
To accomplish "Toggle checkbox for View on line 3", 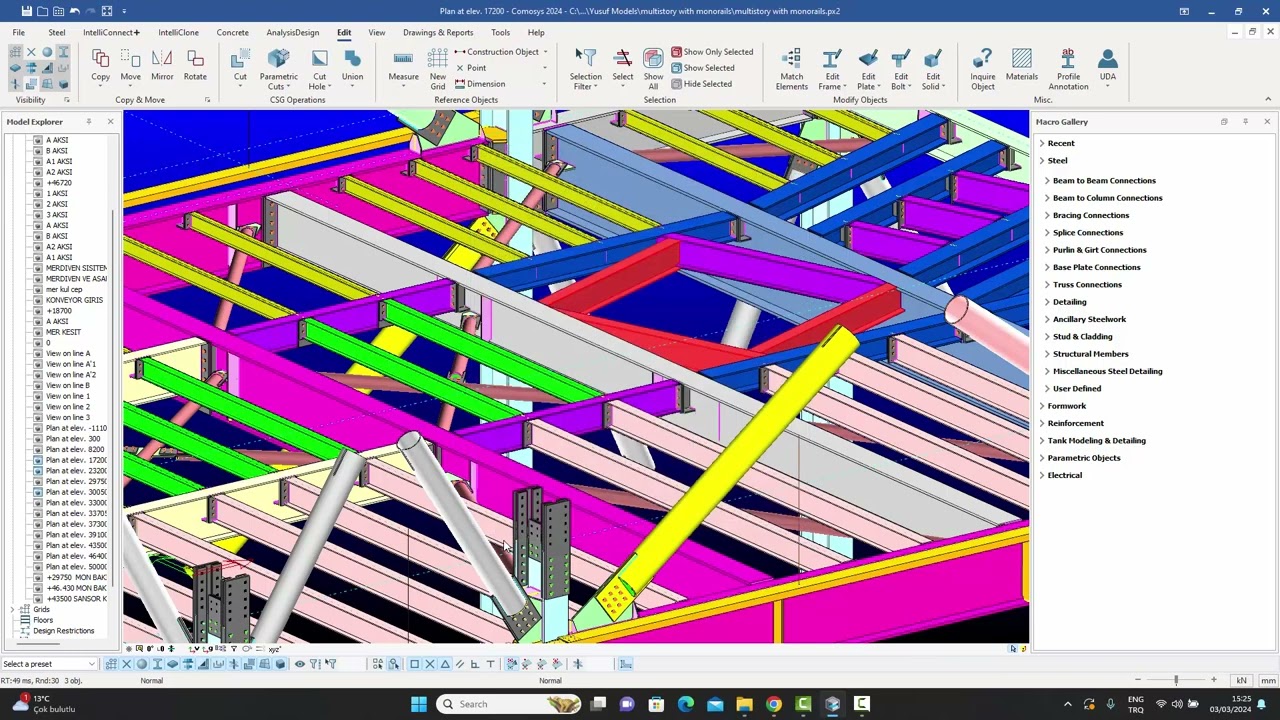I will pyautogui.click(x=38, y=418).
